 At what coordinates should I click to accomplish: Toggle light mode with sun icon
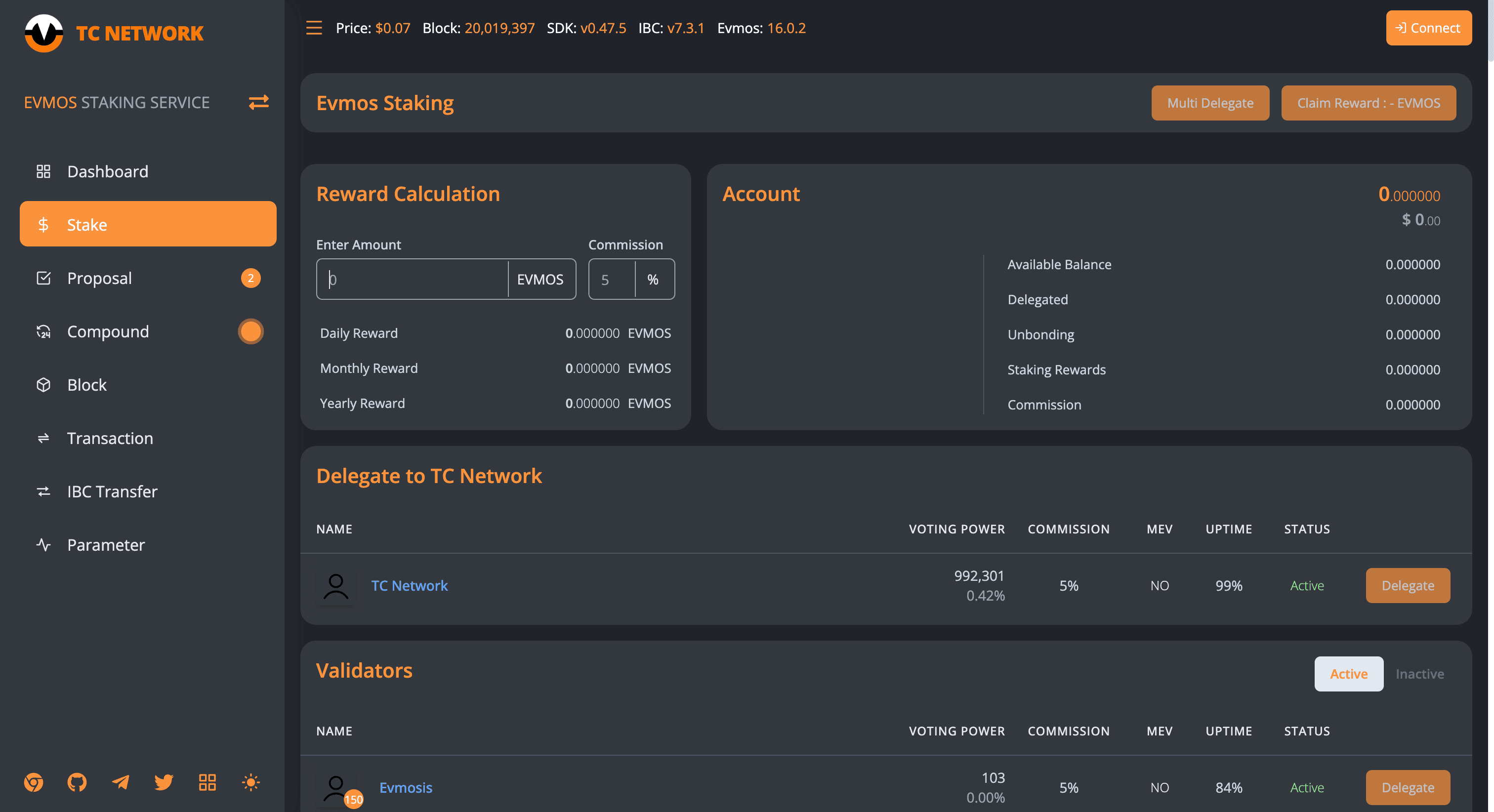pyautogui.click(x=250, y=782)
